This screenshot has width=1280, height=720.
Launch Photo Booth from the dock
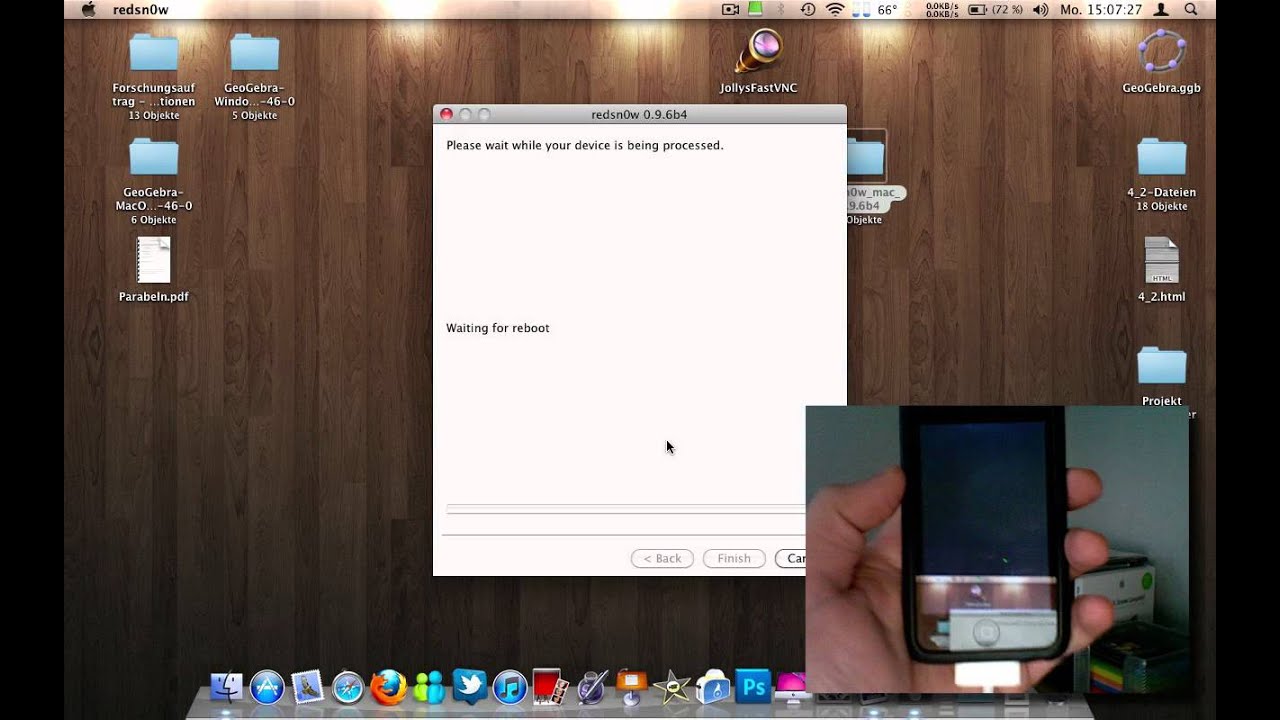tap(551, 687)
